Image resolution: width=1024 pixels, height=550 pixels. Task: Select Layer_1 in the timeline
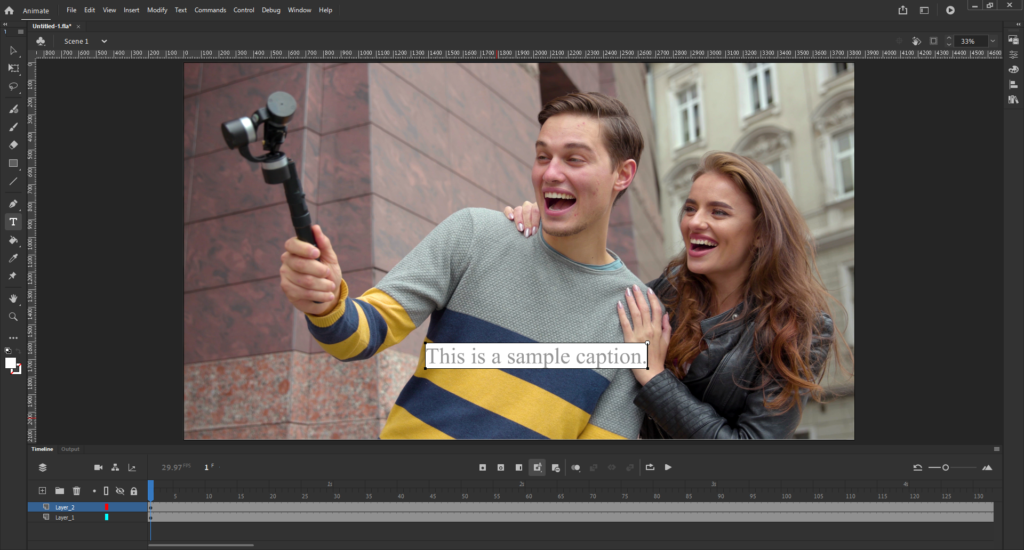click(65, 517)
